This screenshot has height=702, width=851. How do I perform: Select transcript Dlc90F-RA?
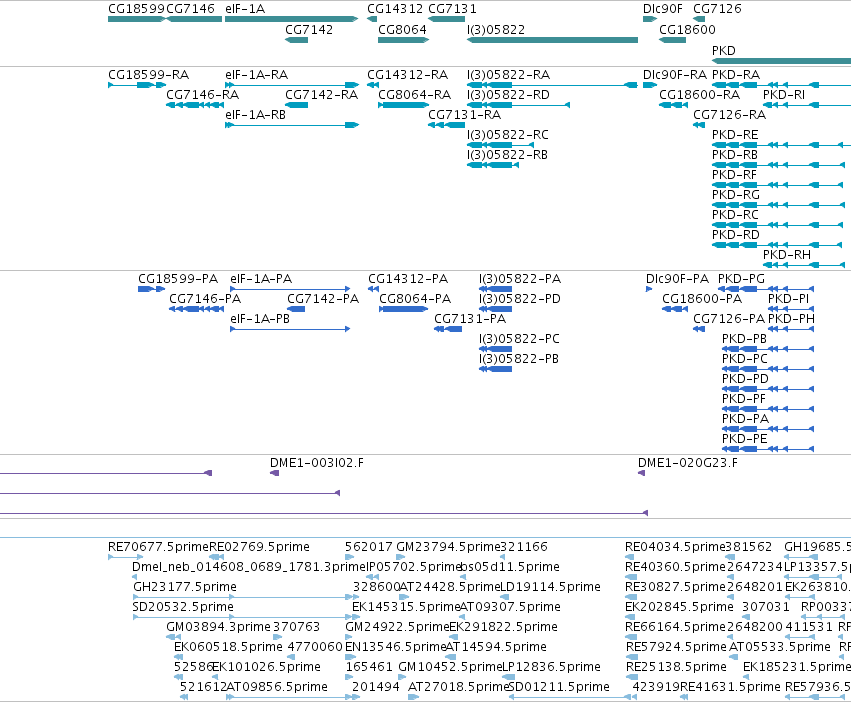[x=675, y=75]
